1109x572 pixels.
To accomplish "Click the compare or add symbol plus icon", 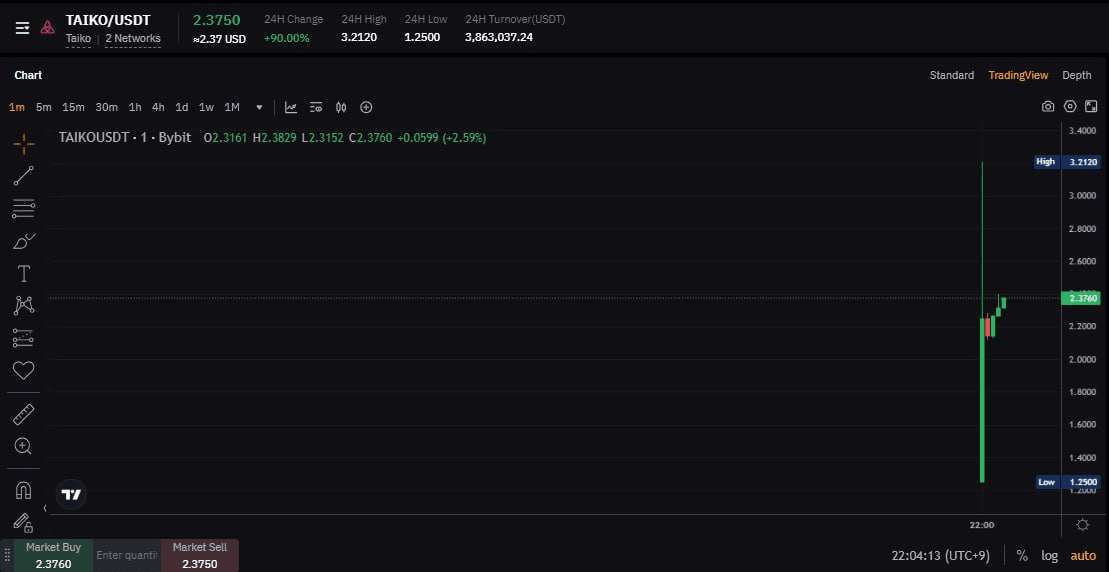I will click(x=366, y=107).
